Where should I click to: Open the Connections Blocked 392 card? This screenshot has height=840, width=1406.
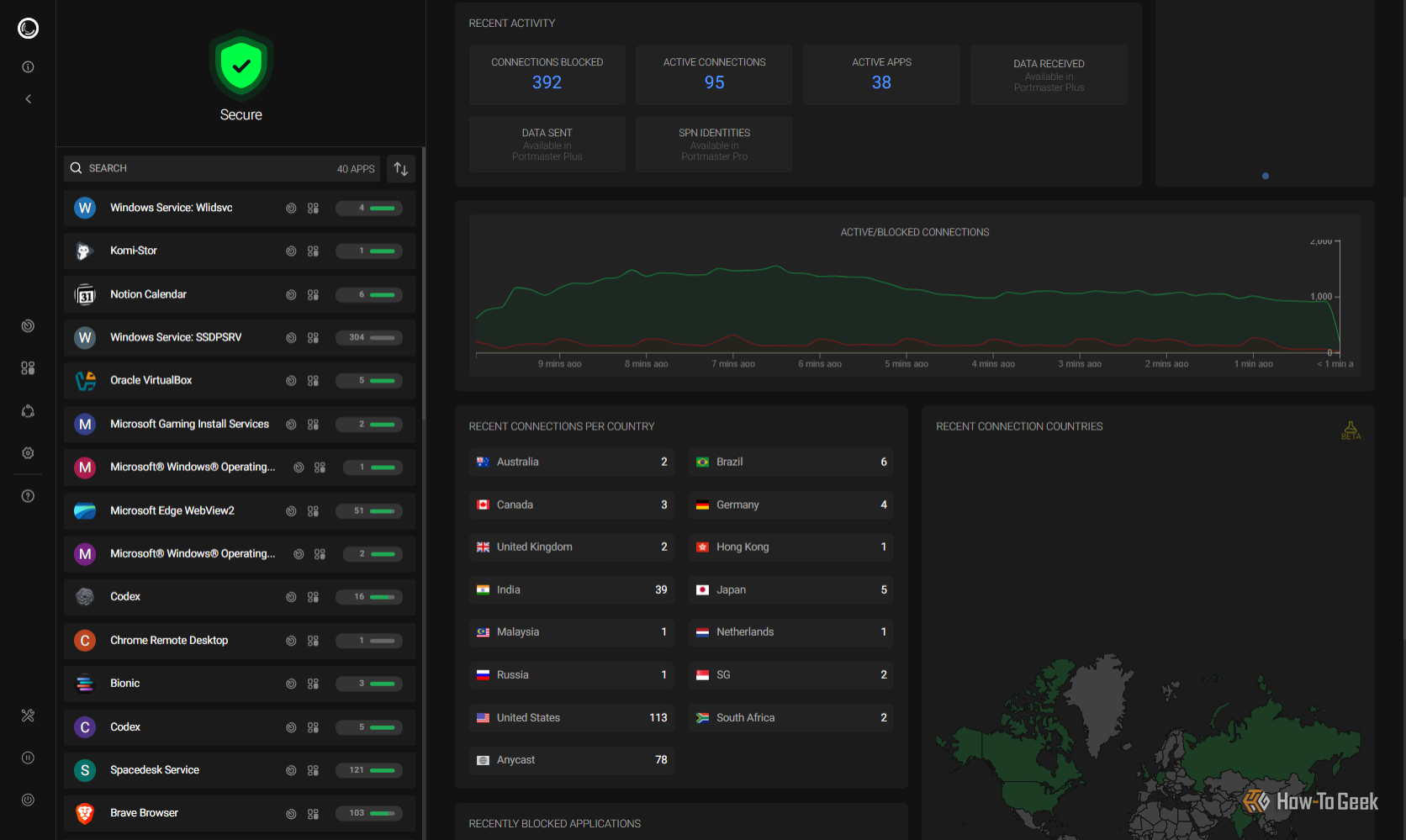point(547,75)
